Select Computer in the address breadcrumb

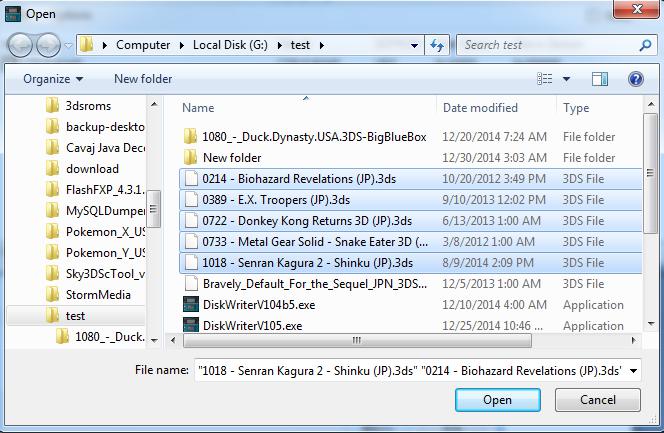(x=143, y=45)
